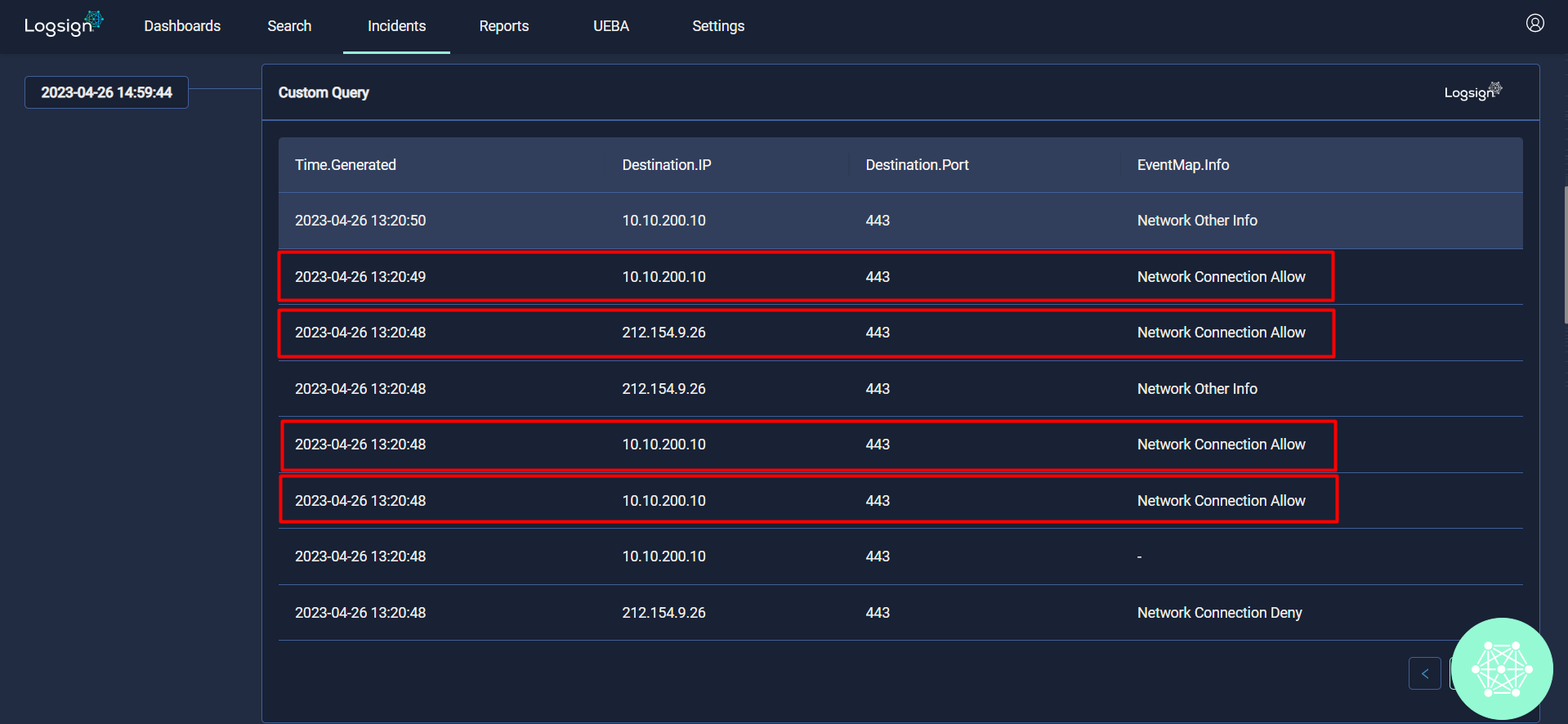Click IP 10.10.200.10 in the row with the dash EventMap.Info
The image size is (1568, 724).
[x=663, y=556]
